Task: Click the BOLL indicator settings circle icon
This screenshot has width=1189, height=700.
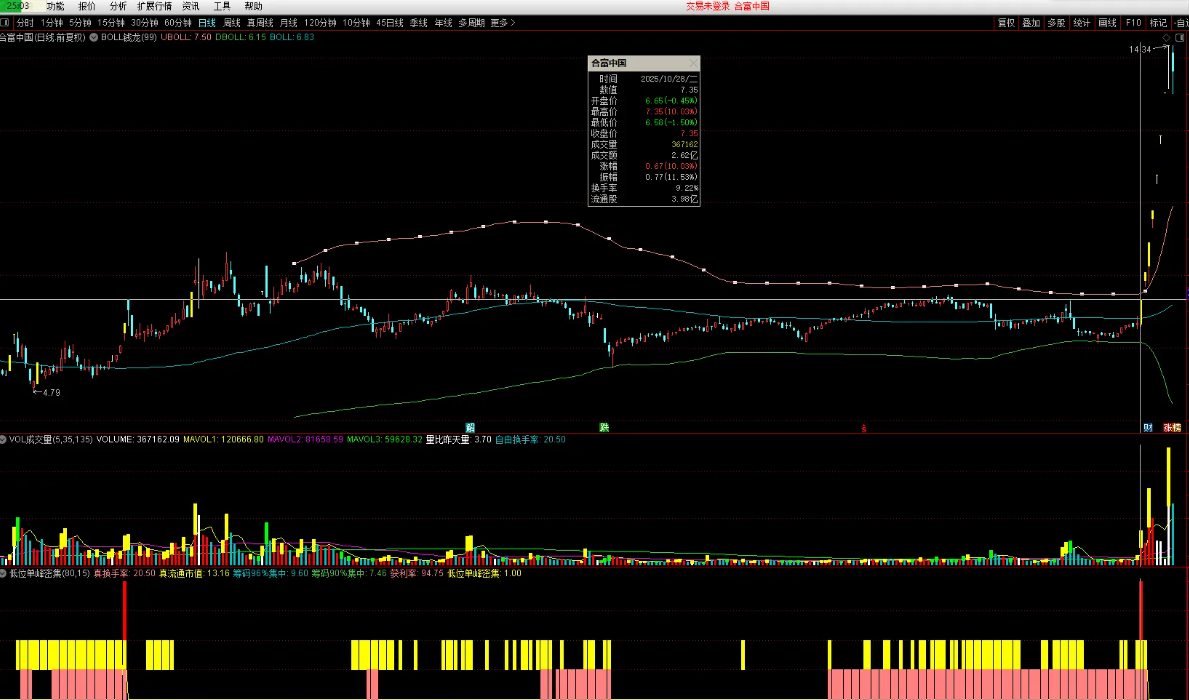Action: [94, 37]
